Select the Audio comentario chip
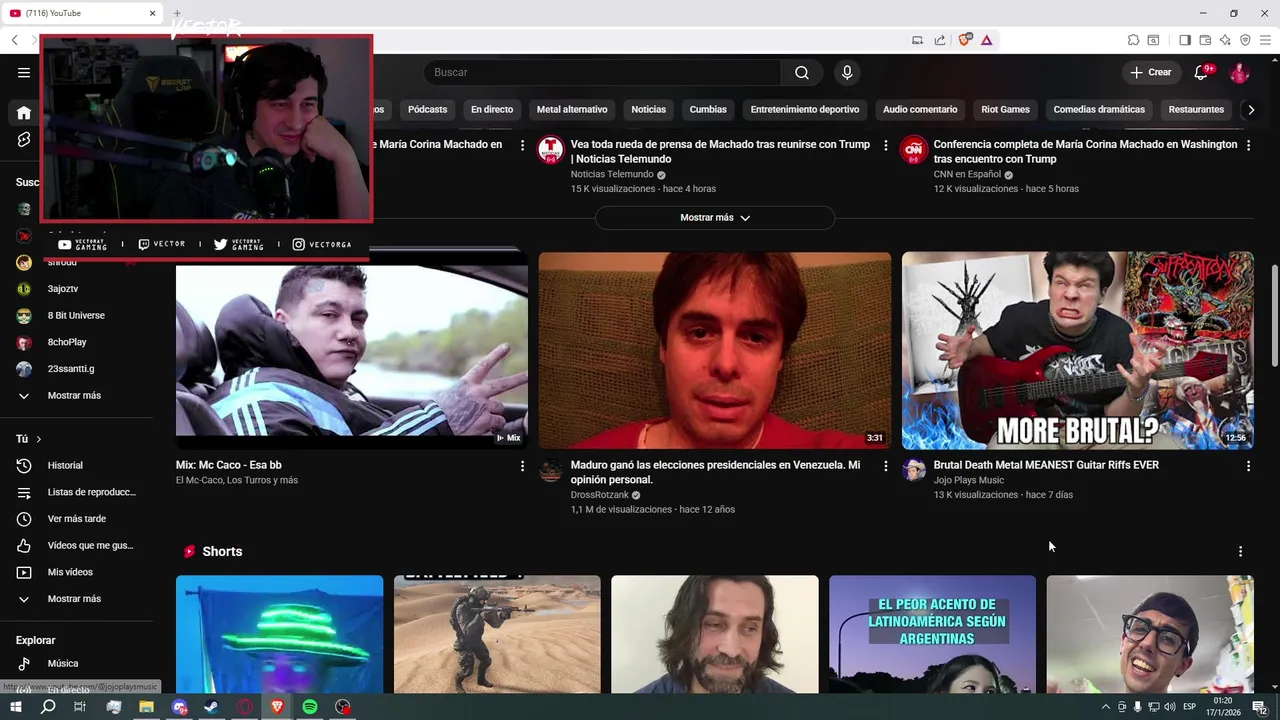1280x720 pixels. click(x=920, y=110)
